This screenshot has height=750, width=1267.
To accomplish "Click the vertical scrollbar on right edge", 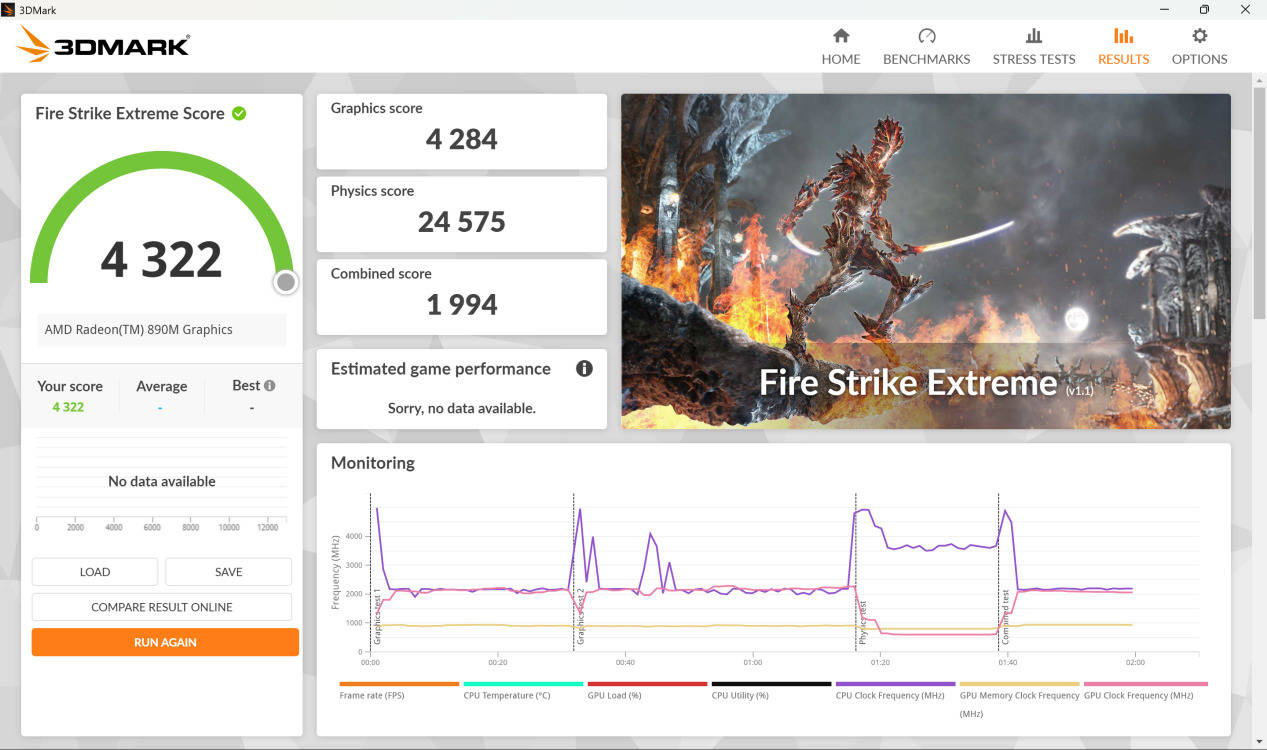I will pyautogui.click(x=1258, y=200).
